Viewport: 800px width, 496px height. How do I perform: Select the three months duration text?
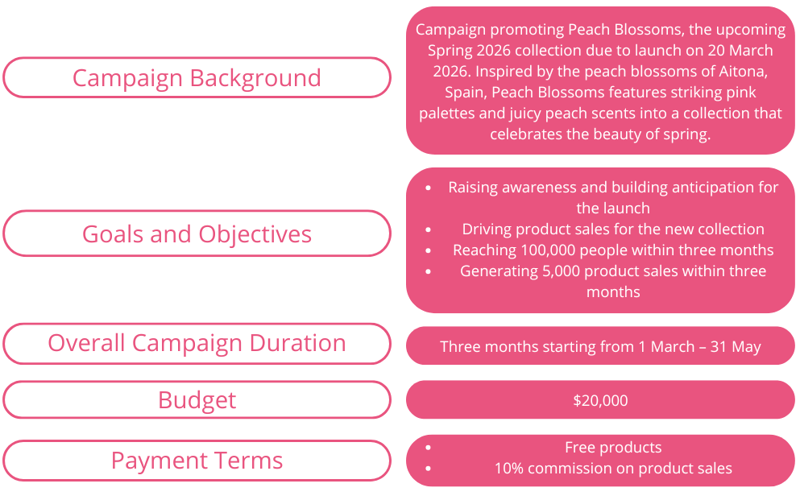[600, 347]
